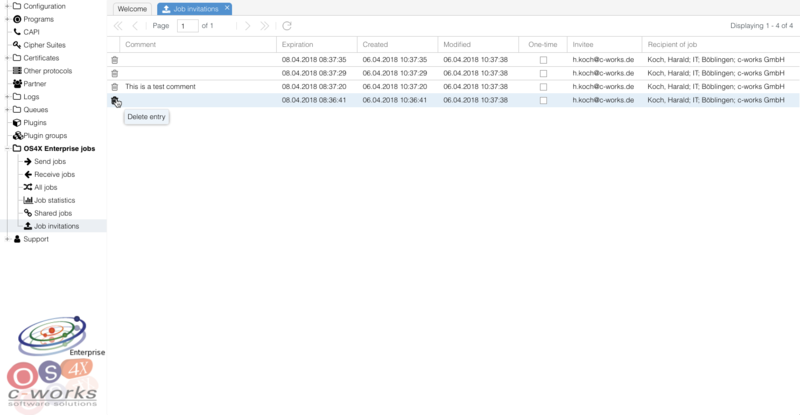Go to next page arrow

(248, 26)
